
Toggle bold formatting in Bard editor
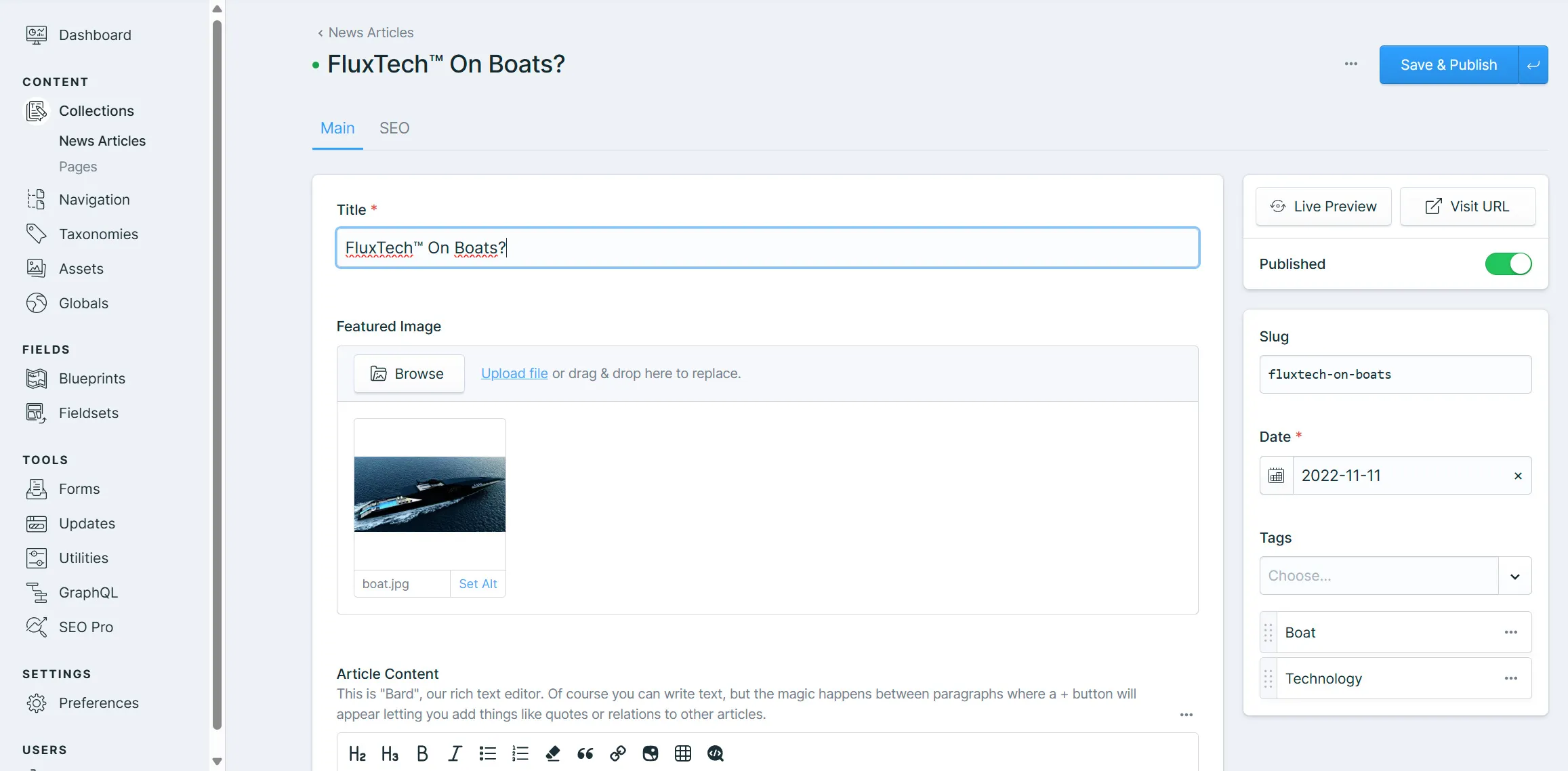point(422,753)
